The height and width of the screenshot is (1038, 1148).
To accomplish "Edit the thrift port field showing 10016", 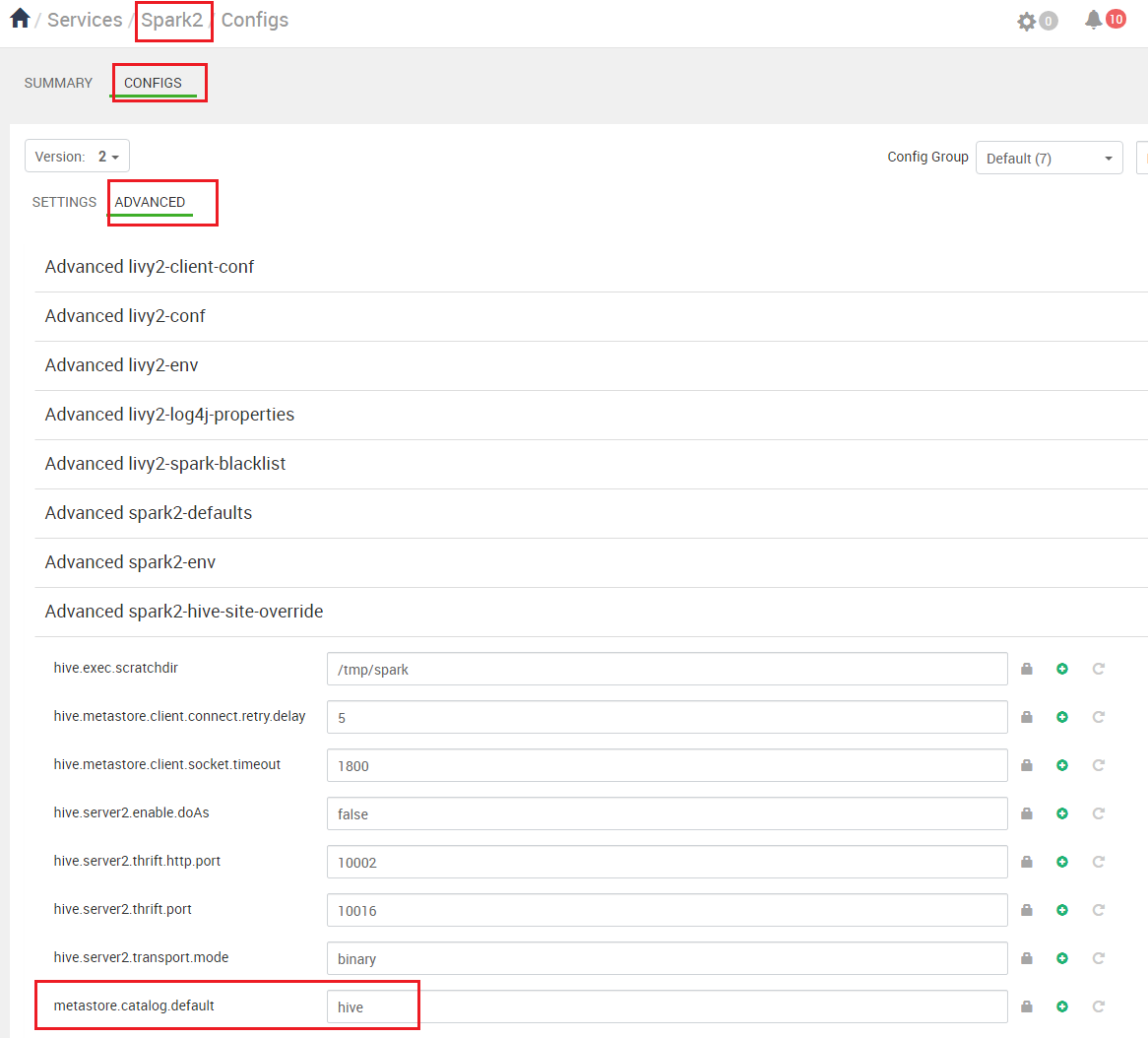I will coord(667,911).
